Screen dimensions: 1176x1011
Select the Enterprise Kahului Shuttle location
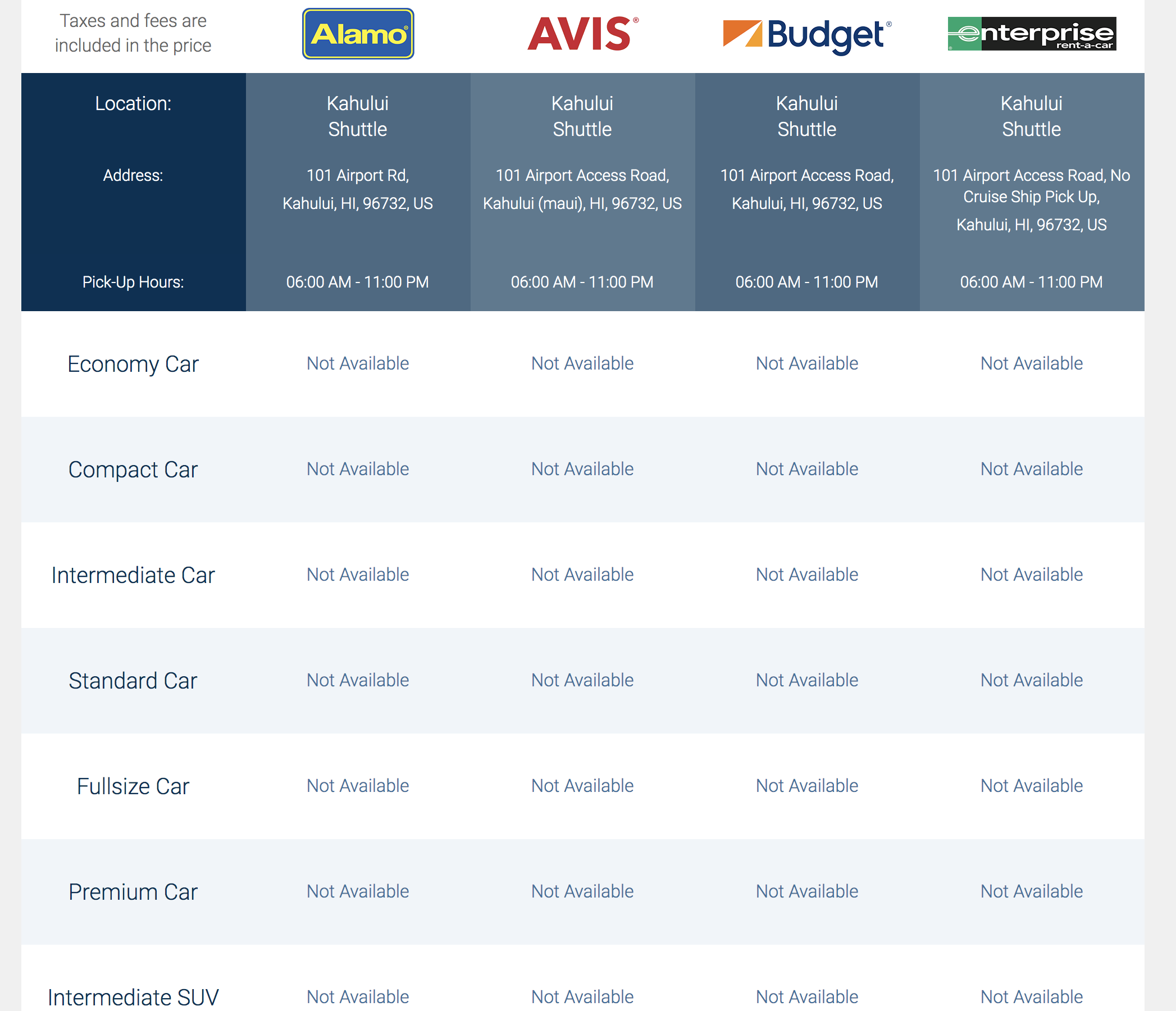[x=1031, y=116]
